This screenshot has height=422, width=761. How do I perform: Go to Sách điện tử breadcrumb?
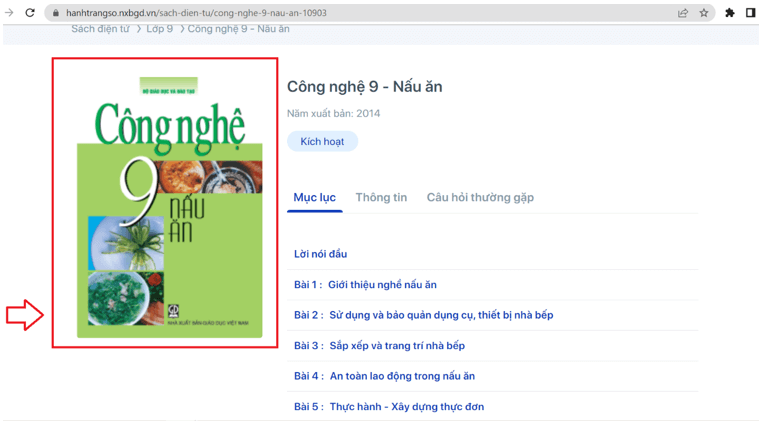point(101,29)
